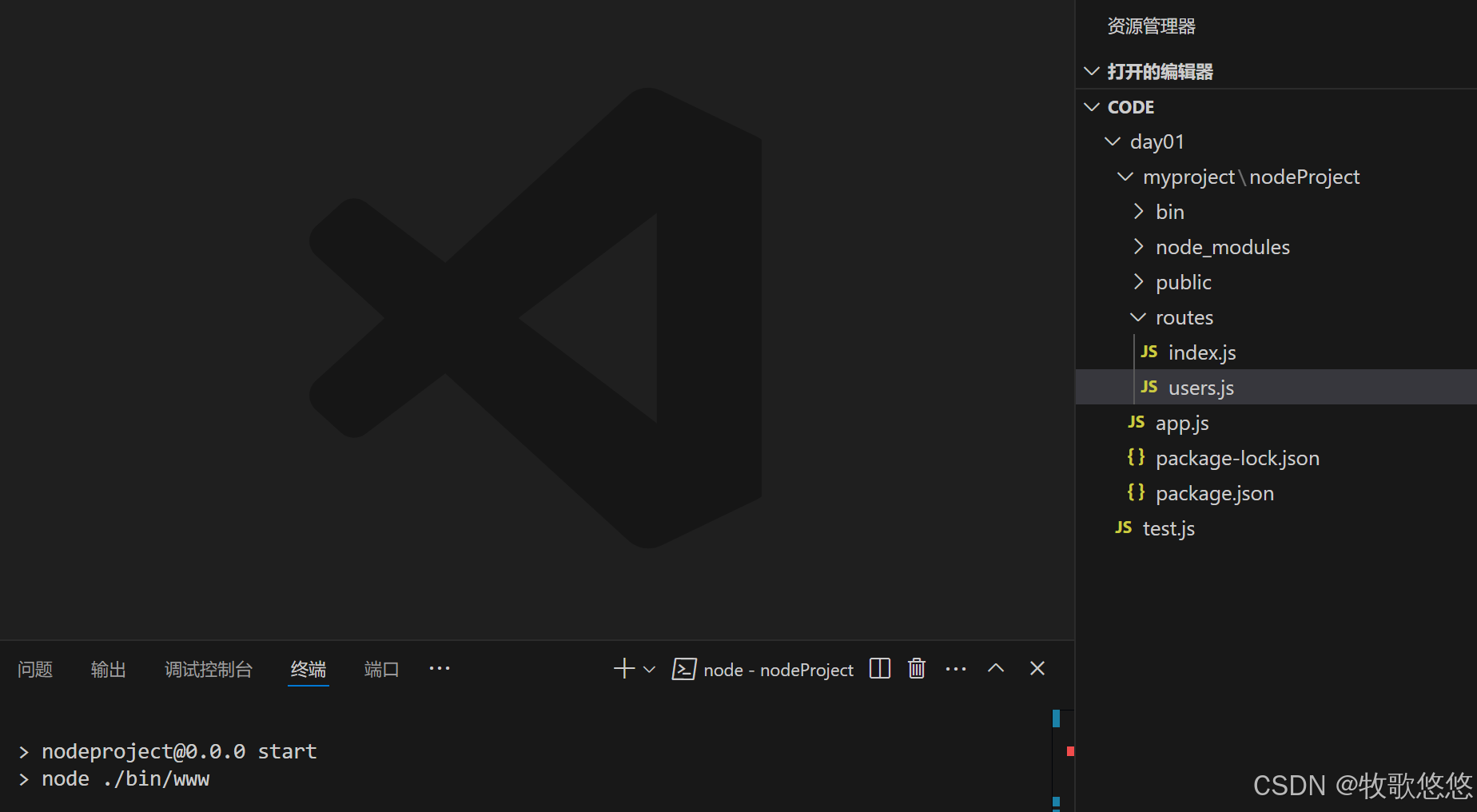Open the 端口 tab
Screen dimensions: 1477x812
point(381,669)
